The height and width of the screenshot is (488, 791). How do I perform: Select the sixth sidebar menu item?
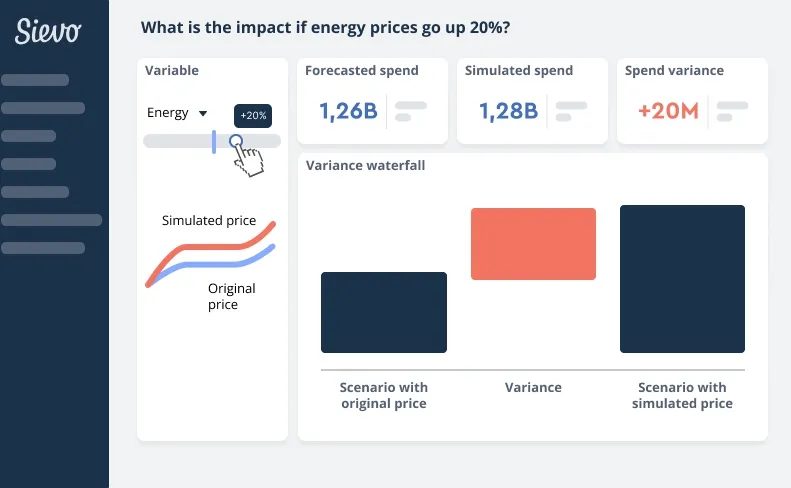coord(51,220)
